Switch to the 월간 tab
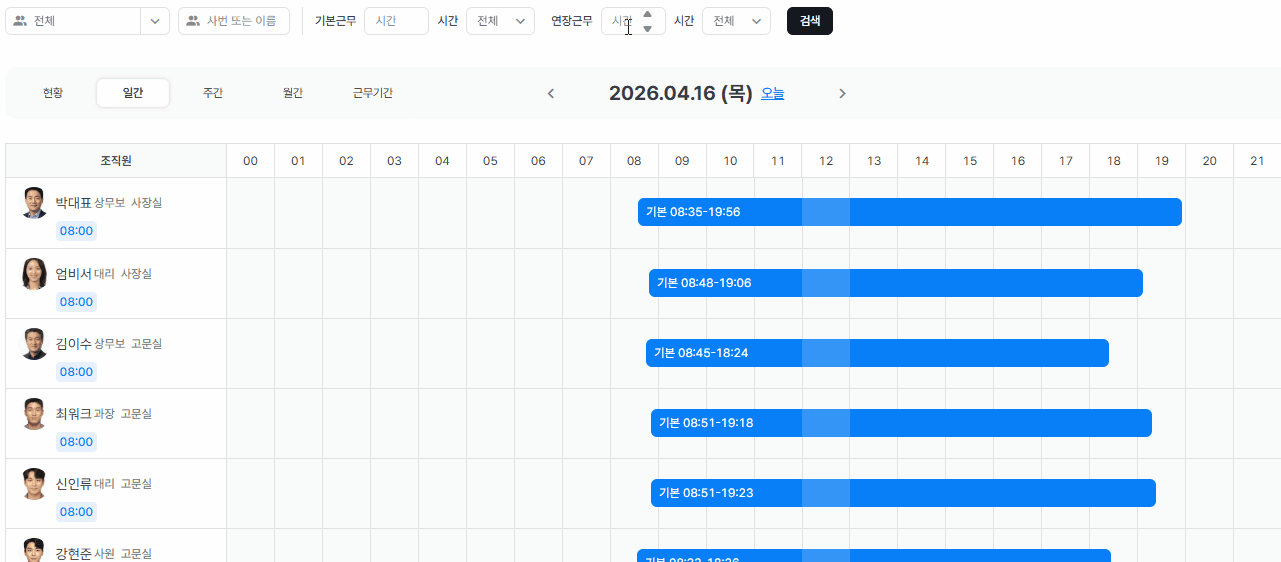 (293, 93)
